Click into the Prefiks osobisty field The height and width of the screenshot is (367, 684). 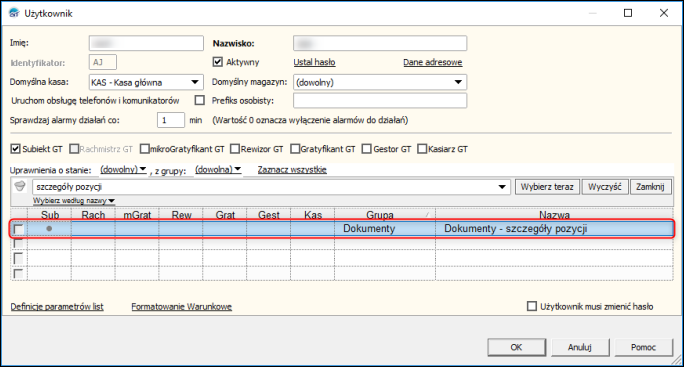click(x=380, y=100)
